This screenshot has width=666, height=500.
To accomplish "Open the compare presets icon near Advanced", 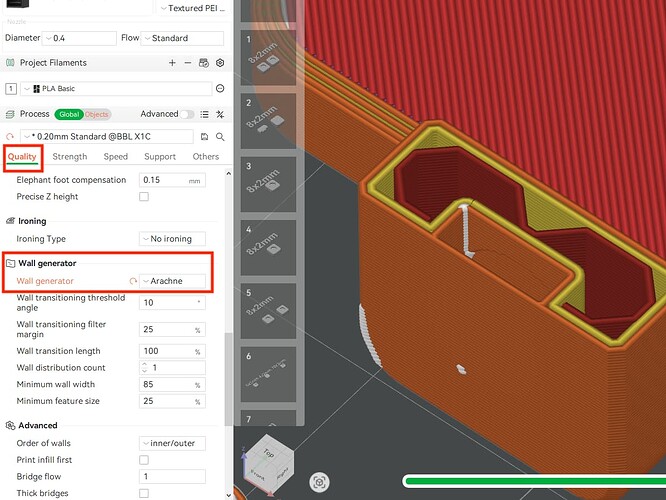I will (x=220, y=114).
